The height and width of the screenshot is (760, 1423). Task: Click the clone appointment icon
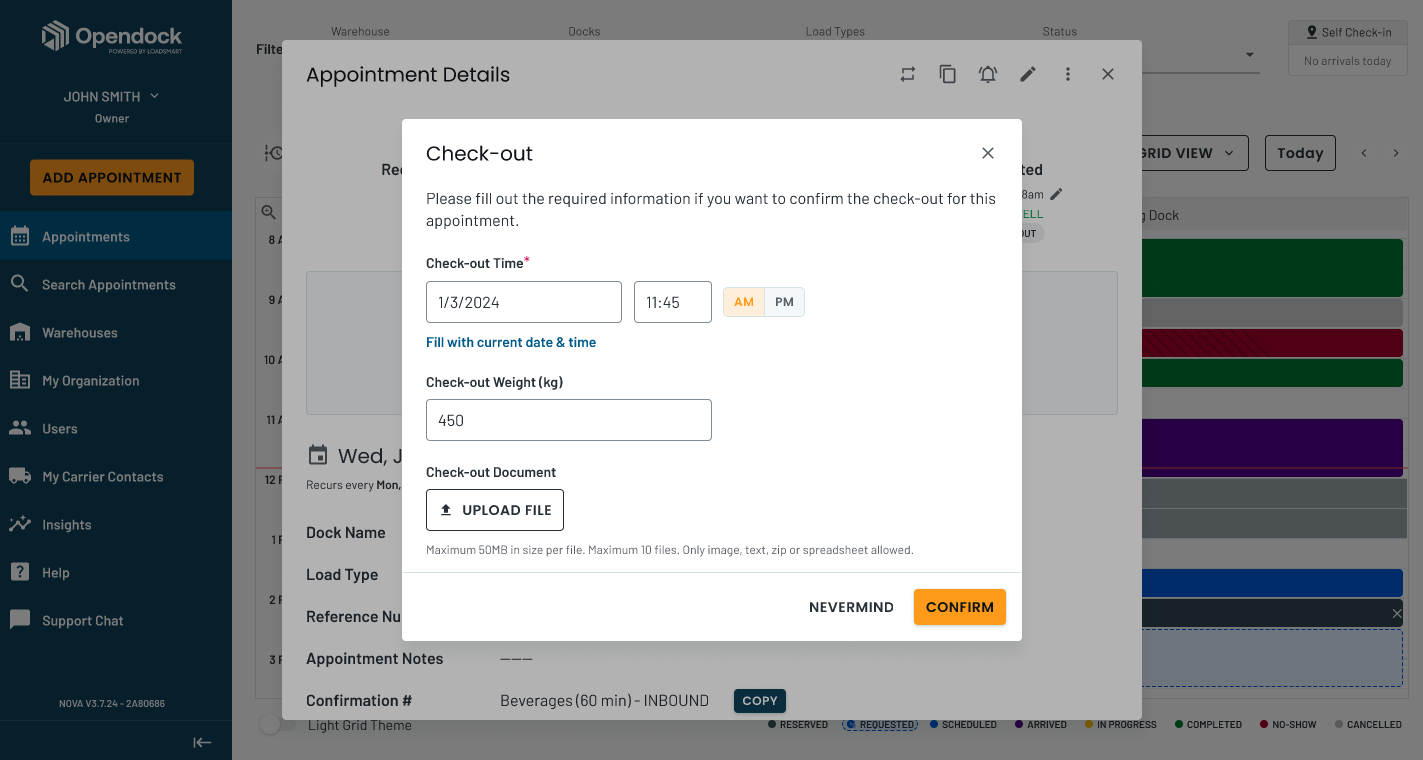click(948, 74)
